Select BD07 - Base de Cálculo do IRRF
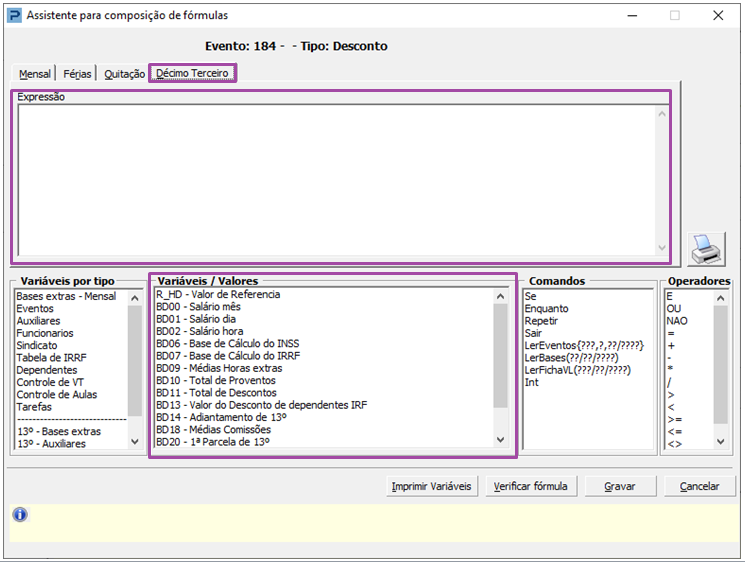745x562 pixels. pos(229,356)
